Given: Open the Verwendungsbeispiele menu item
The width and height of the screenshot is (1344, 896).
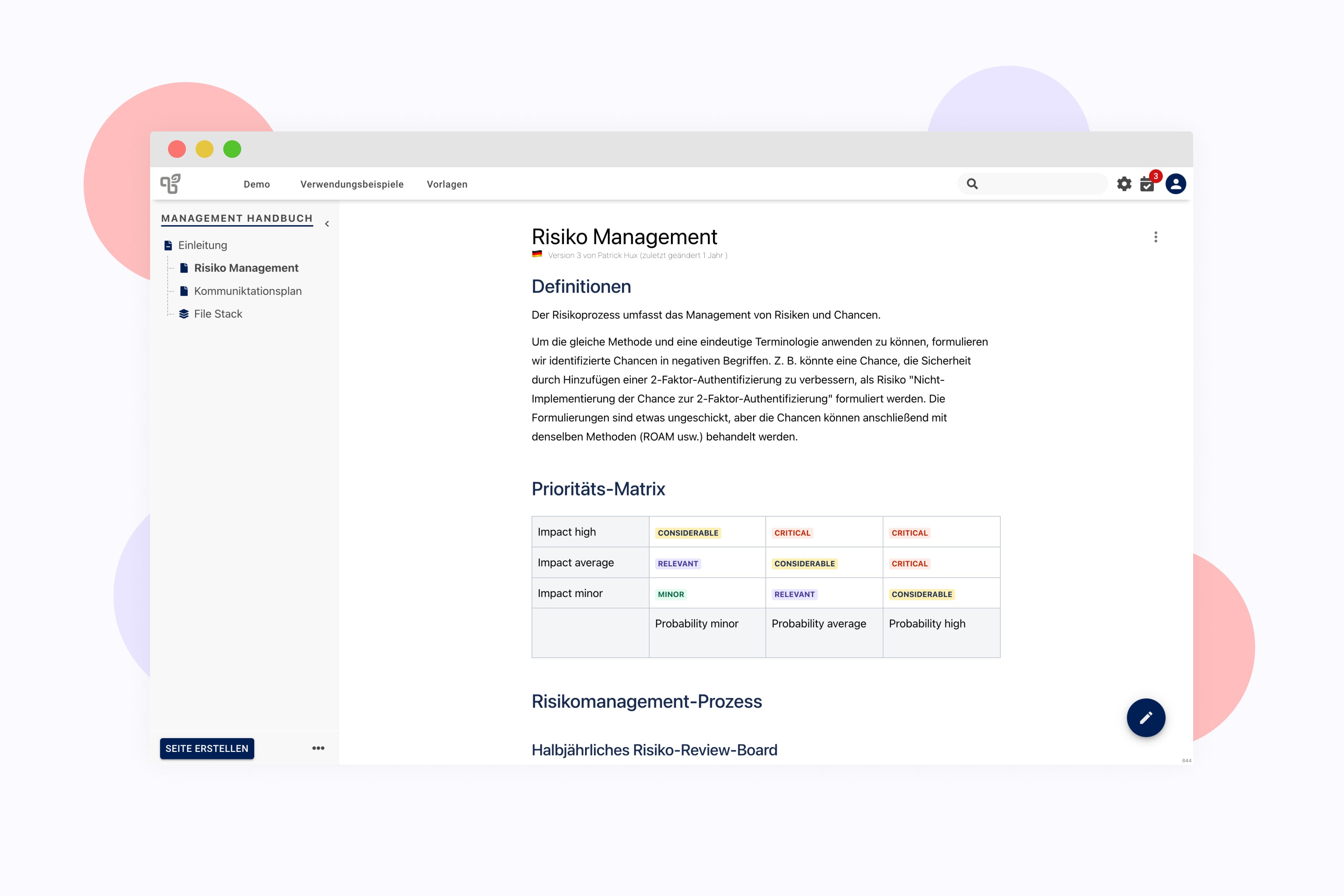Looking at the screenshot, I should pyautogui.click(x=352, y=184).
